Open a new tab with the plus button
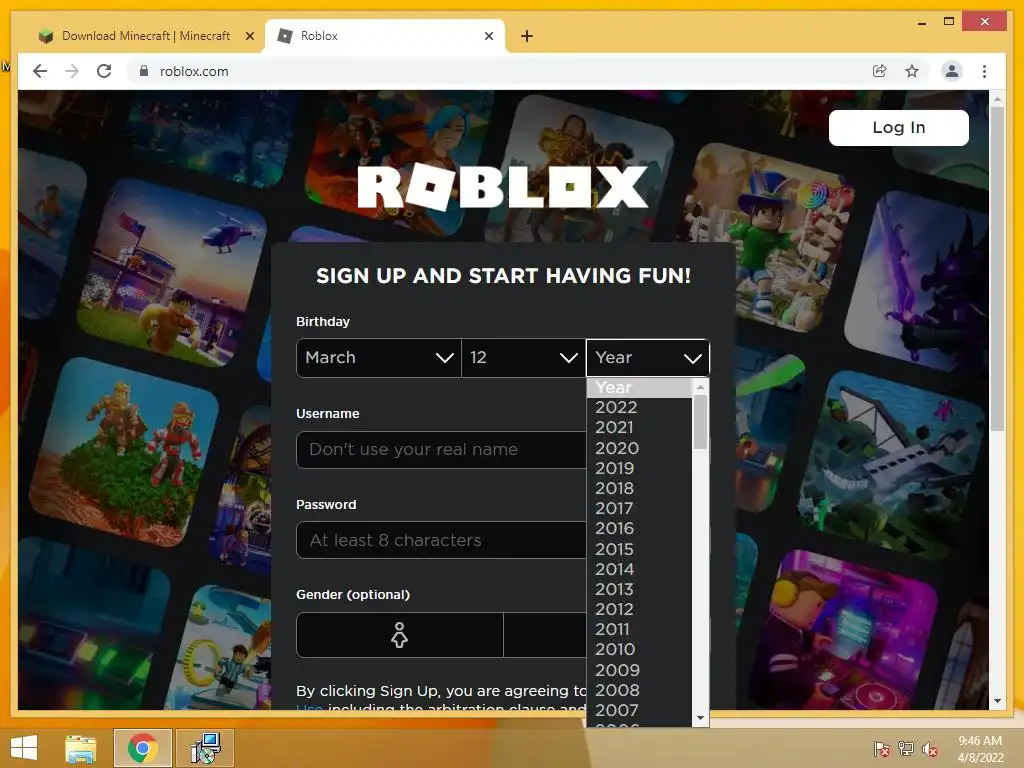The image size is (1024, 768). point(527,36)
